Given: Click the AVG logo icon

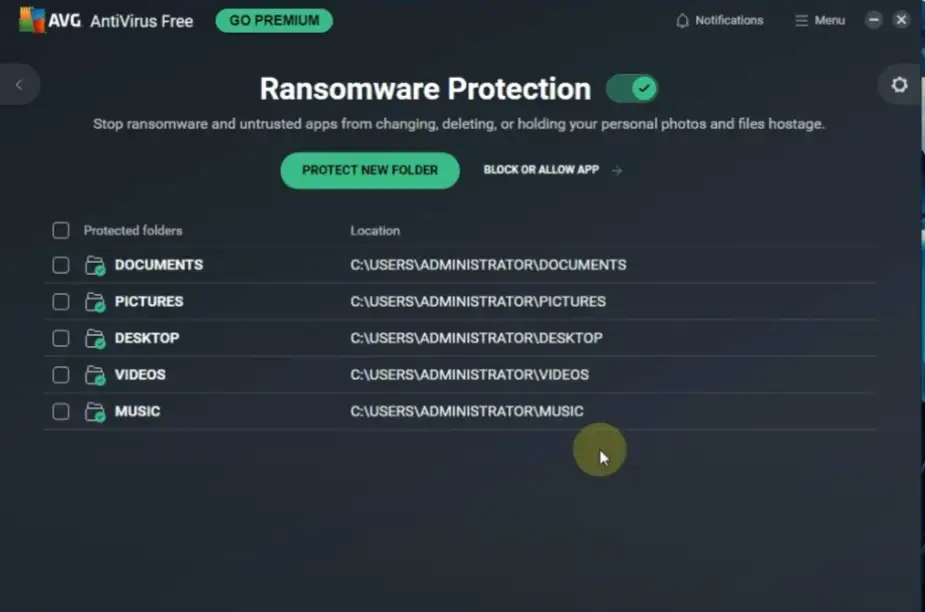Looking at the screenshot, I should pyautogui.click(x=32, y=20).
